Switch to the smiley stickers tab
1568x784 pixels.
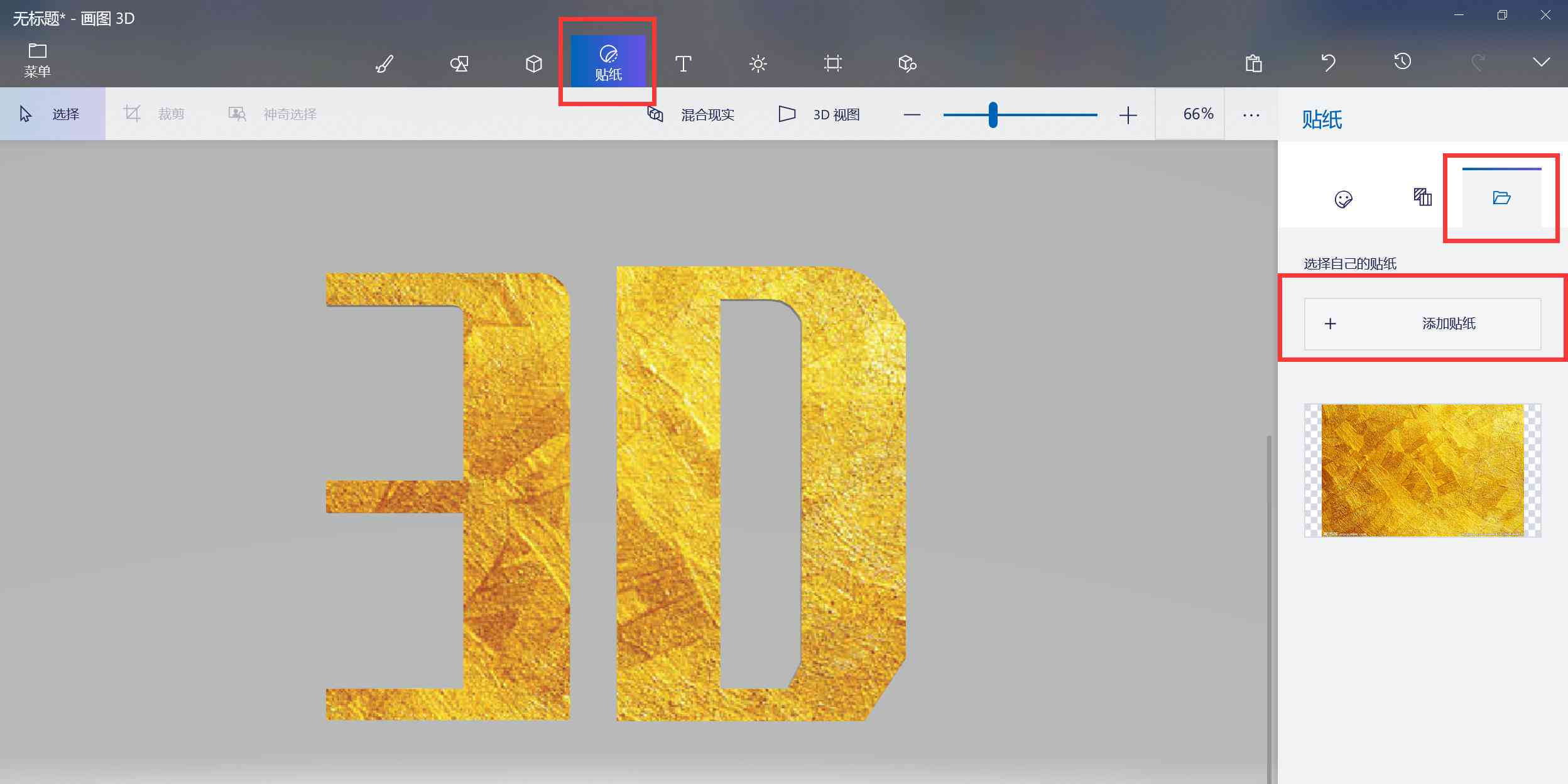tap(1343, 199)
